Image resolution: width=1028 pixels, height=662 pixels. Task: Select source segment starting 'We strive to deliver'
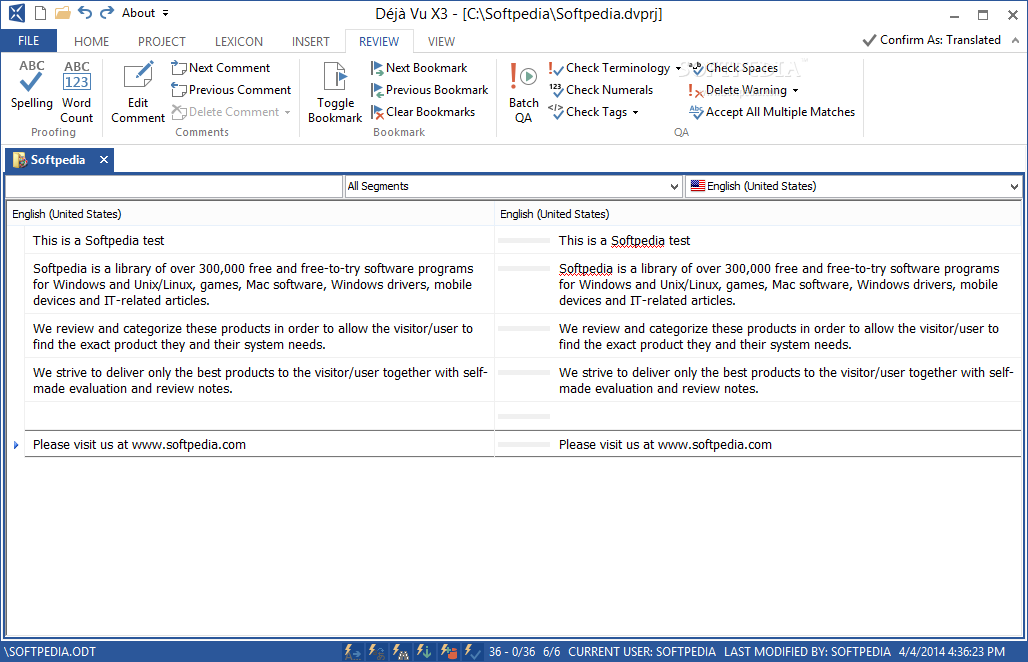pos(260,380)
